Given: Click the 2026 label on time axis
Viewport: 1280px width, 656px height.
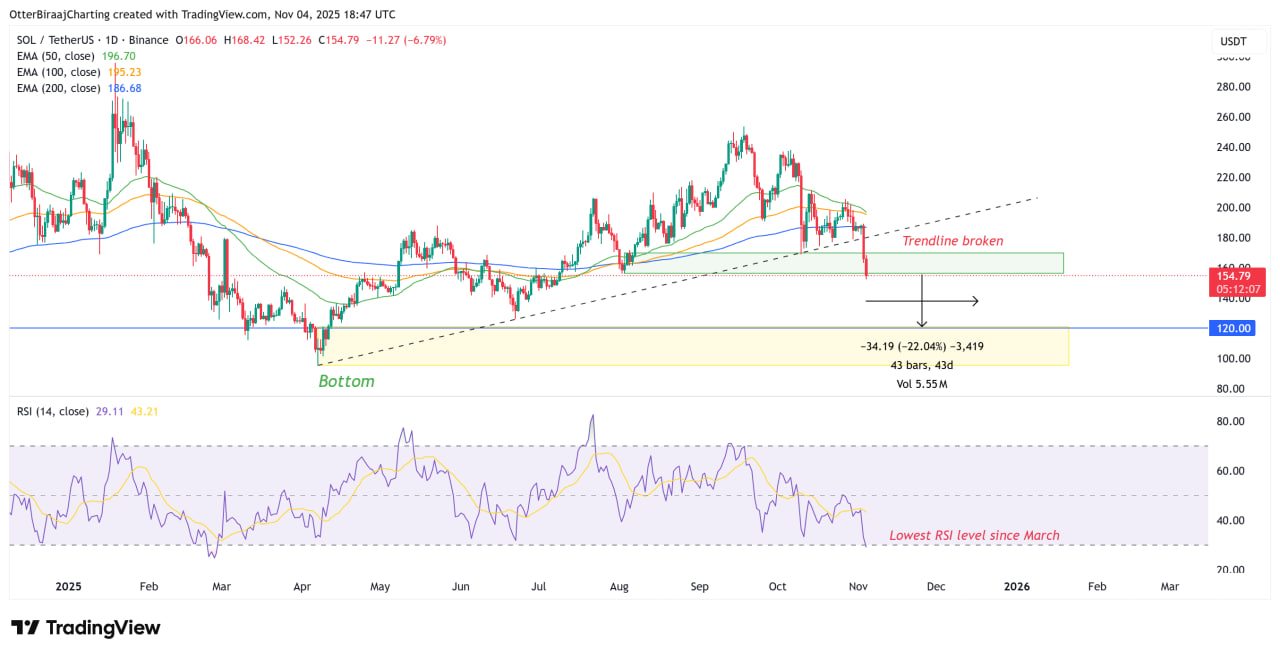Looking at the screenshot, I should 1016,586.
